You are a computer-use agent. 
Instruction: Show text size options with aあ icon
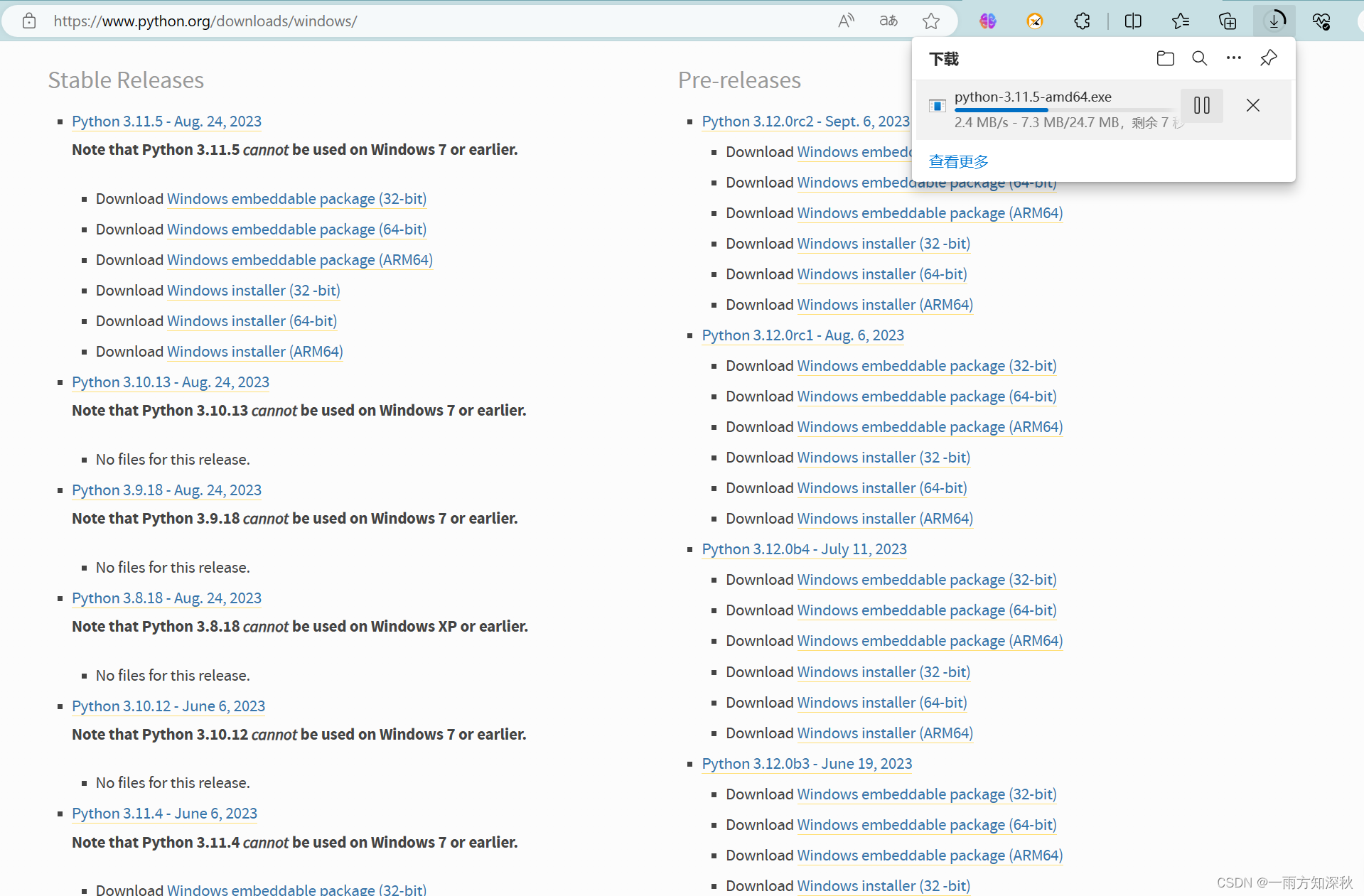(888, 21)
